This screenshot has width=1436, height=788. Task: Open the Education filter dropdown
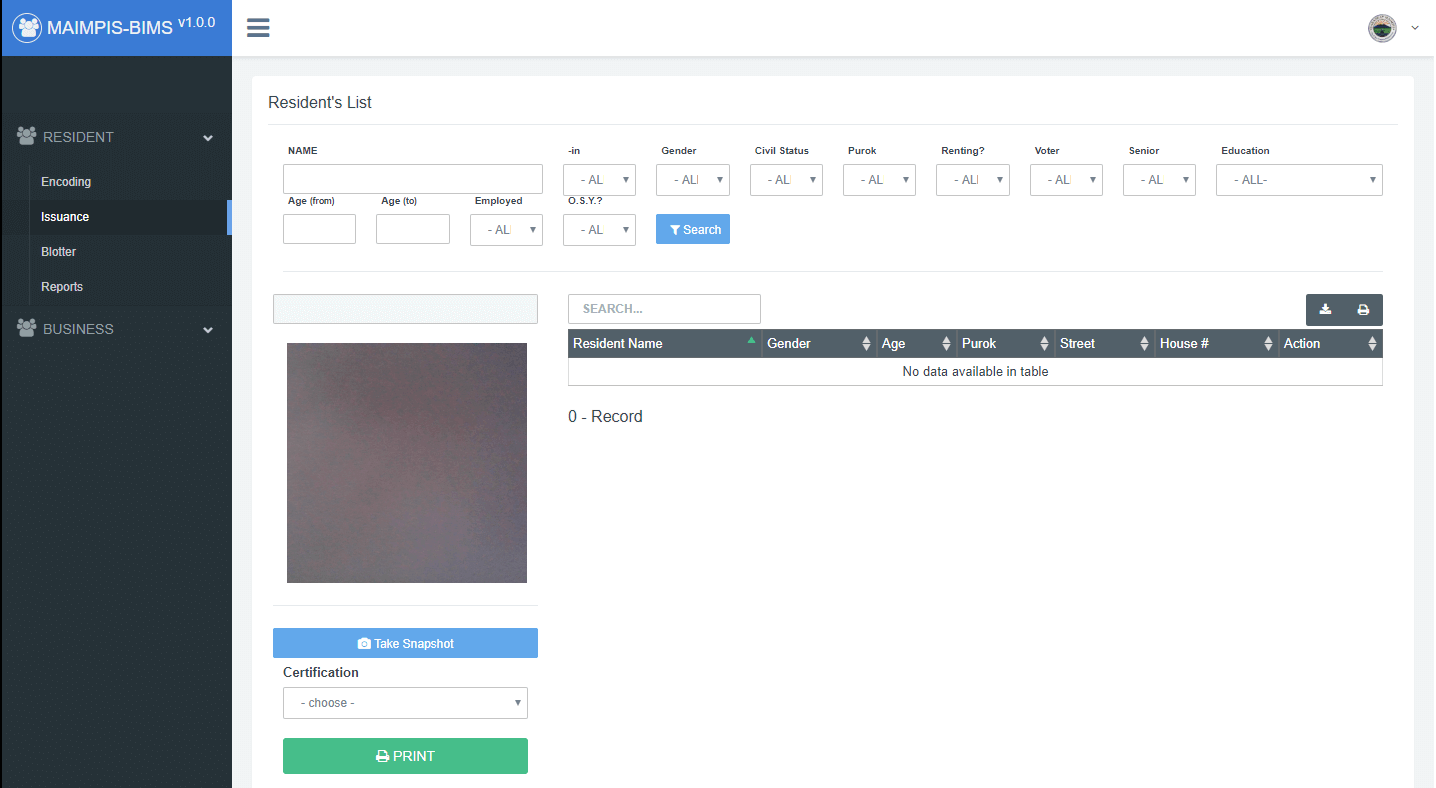(x=1298, y=180)
